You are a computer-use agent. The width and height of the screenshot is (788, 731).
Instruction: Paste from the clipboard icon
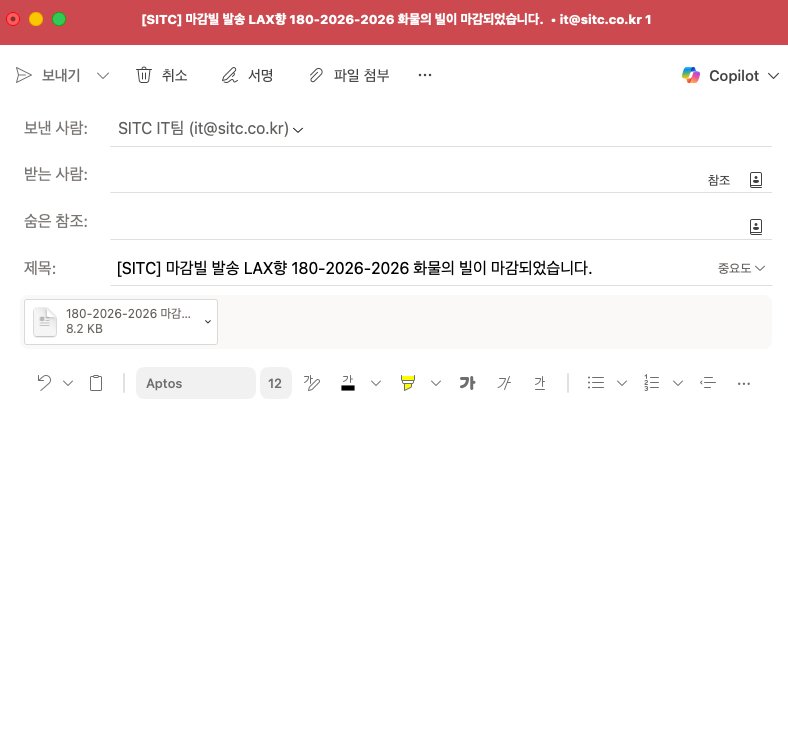point(96,383)
